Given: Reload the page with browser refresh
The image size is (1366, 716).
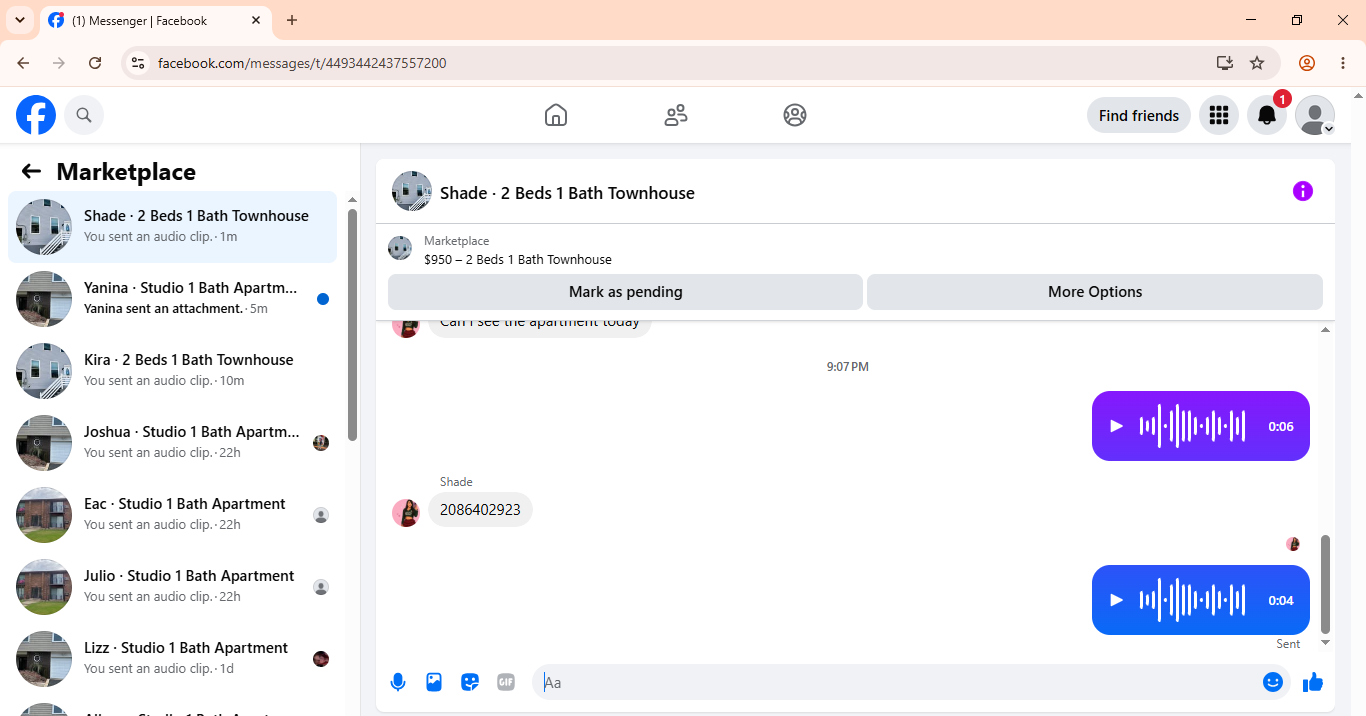Looking at the screenshot, I should pyautogui.click(x=95, y=63).
